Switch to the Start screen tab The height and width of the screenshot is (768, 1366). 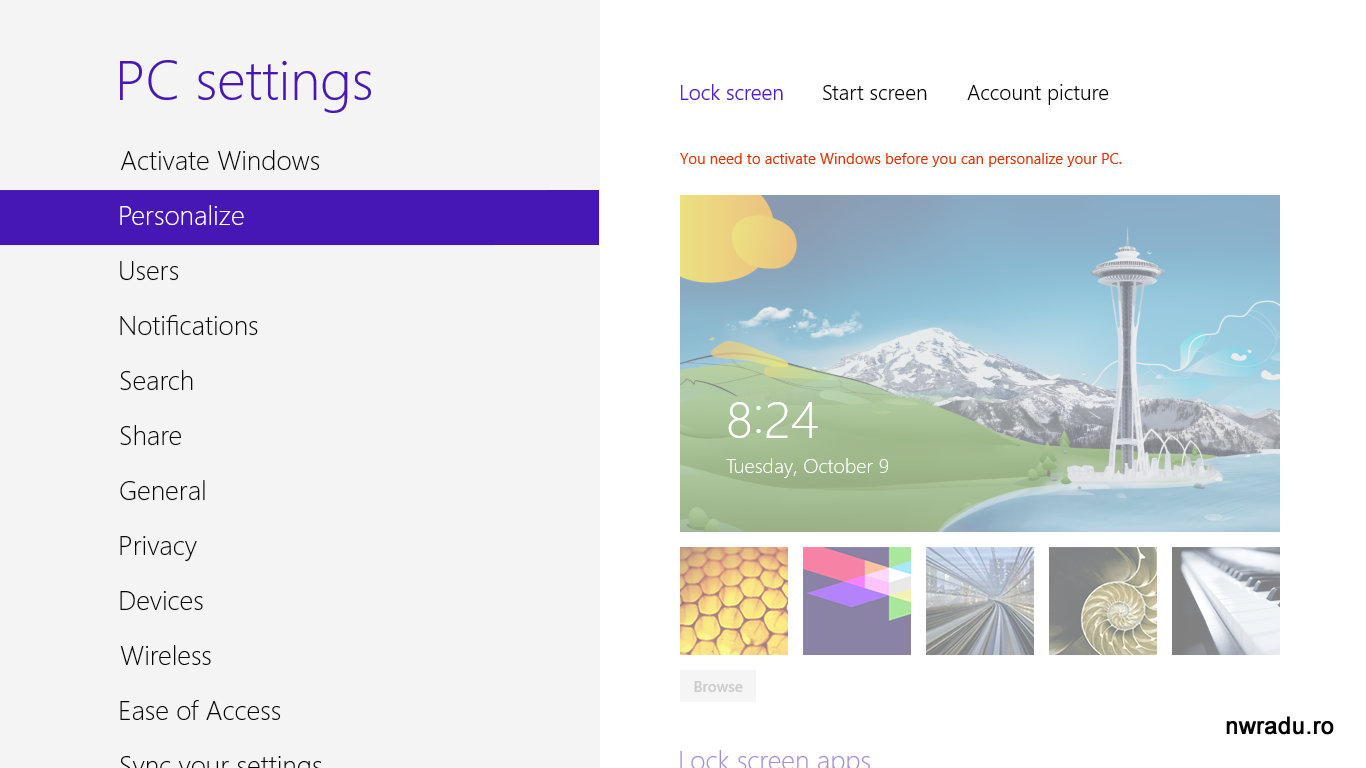click(874, 93)
